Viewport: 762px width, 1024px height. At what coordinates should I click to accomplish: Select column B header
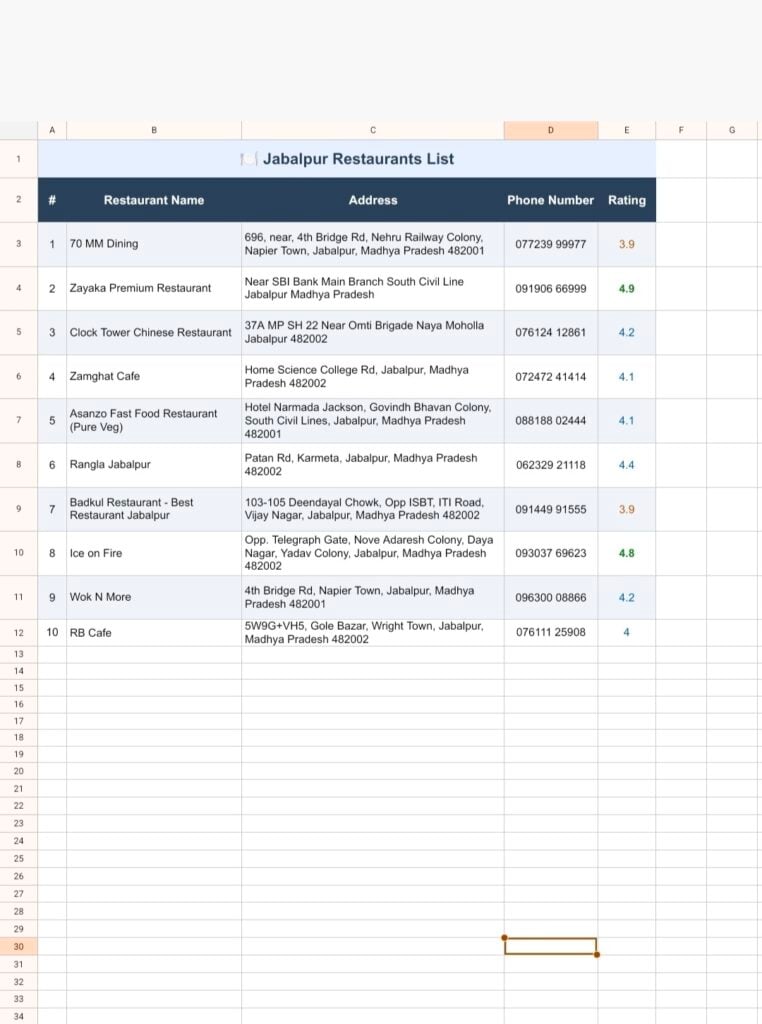(154, 130)
